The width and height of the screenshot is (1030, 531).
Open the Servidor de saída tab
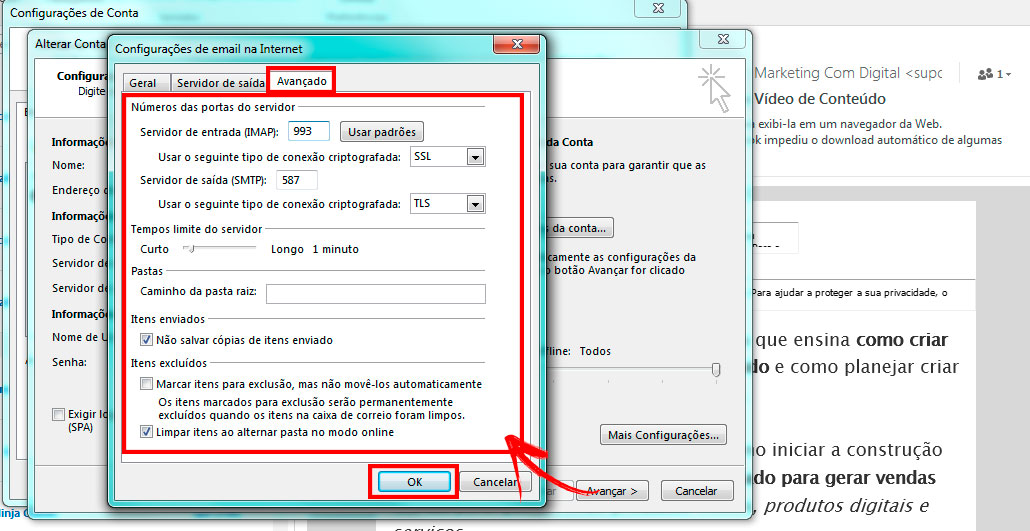[219, 83]
